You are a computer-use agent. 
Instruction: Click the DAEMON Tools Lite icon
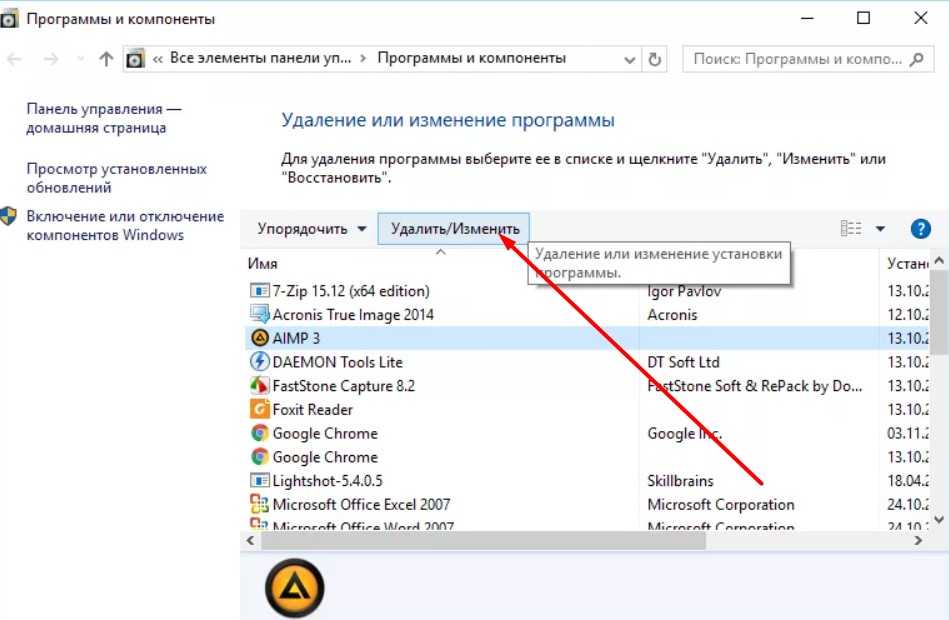(x=259, y=361)
